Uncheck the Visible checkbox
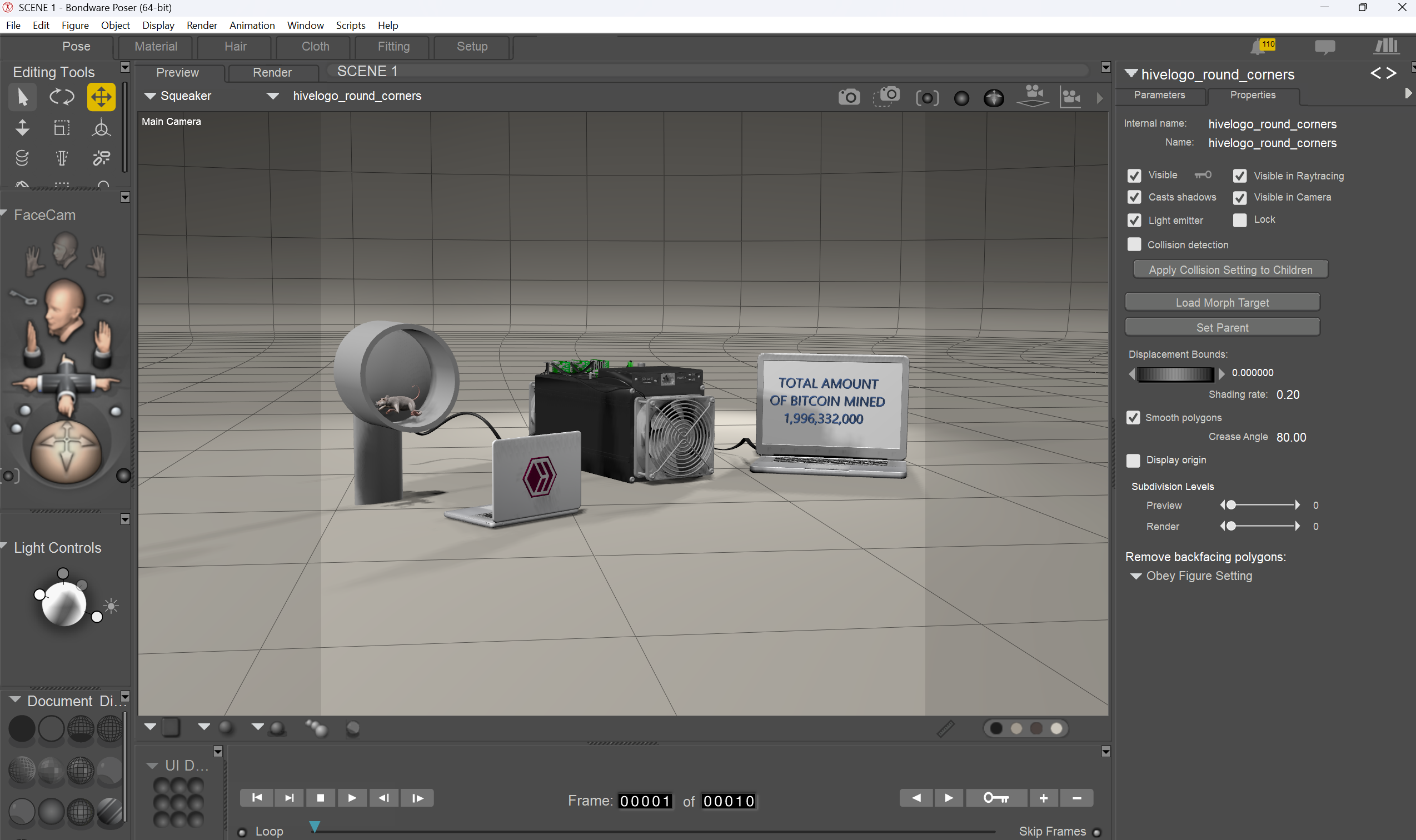Image resolution: width=1416 pixels, height=840 pixels. (1134, 176)
